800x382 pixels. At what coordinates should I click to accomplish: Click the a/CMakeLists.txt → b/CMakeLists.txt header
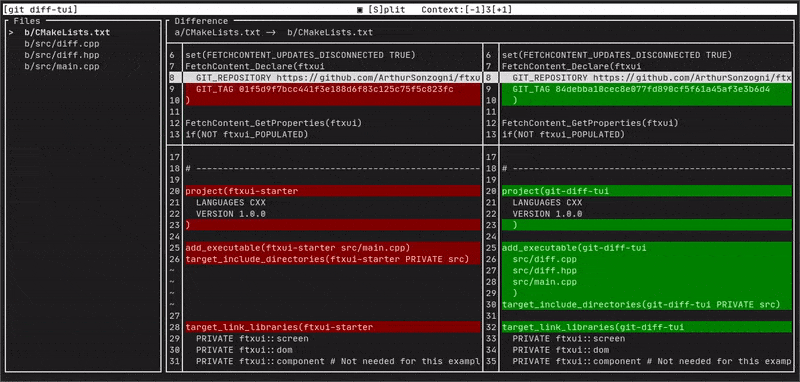pos(273,32)
